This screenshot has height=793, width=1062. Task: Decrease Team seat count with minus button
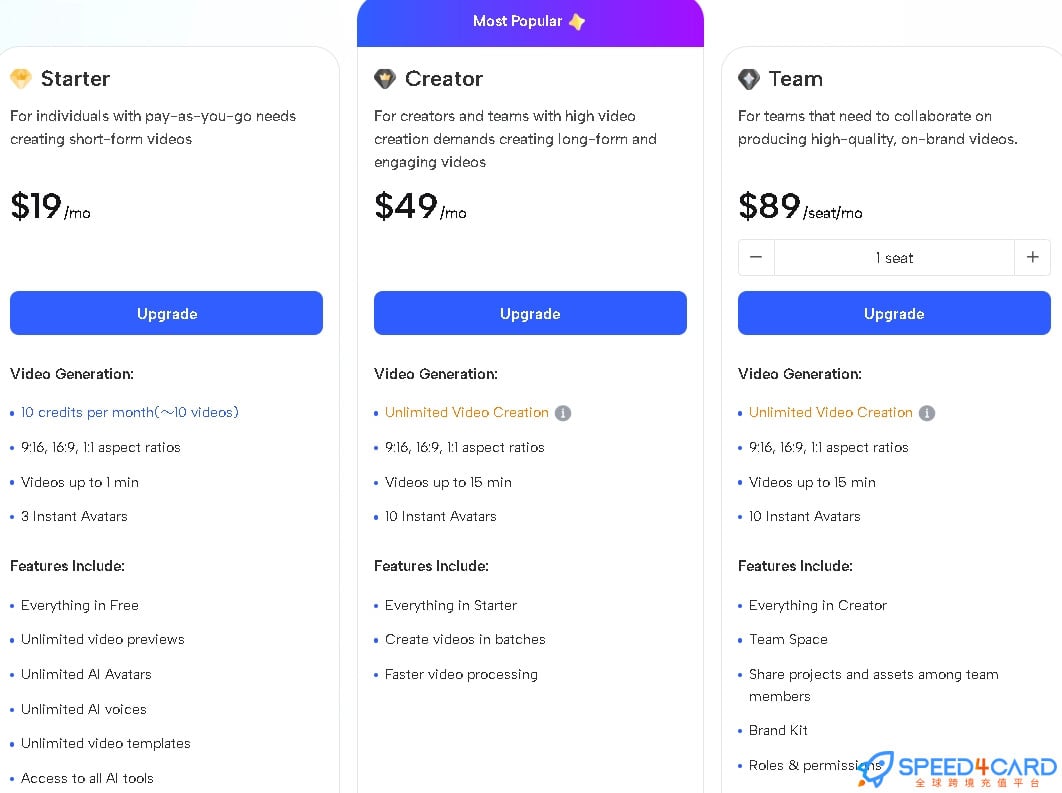(756, 257)
